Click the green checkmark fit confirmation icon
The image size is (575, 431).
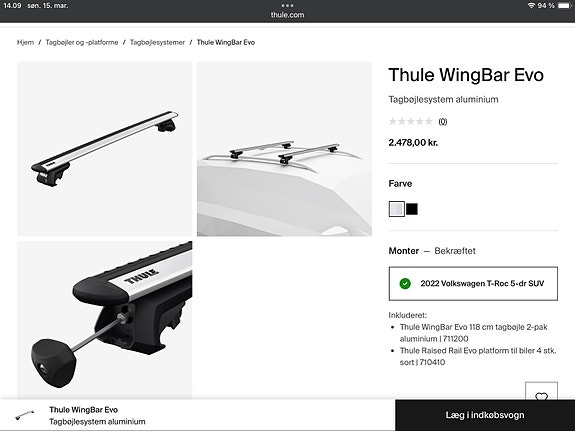tap(405, 284)
